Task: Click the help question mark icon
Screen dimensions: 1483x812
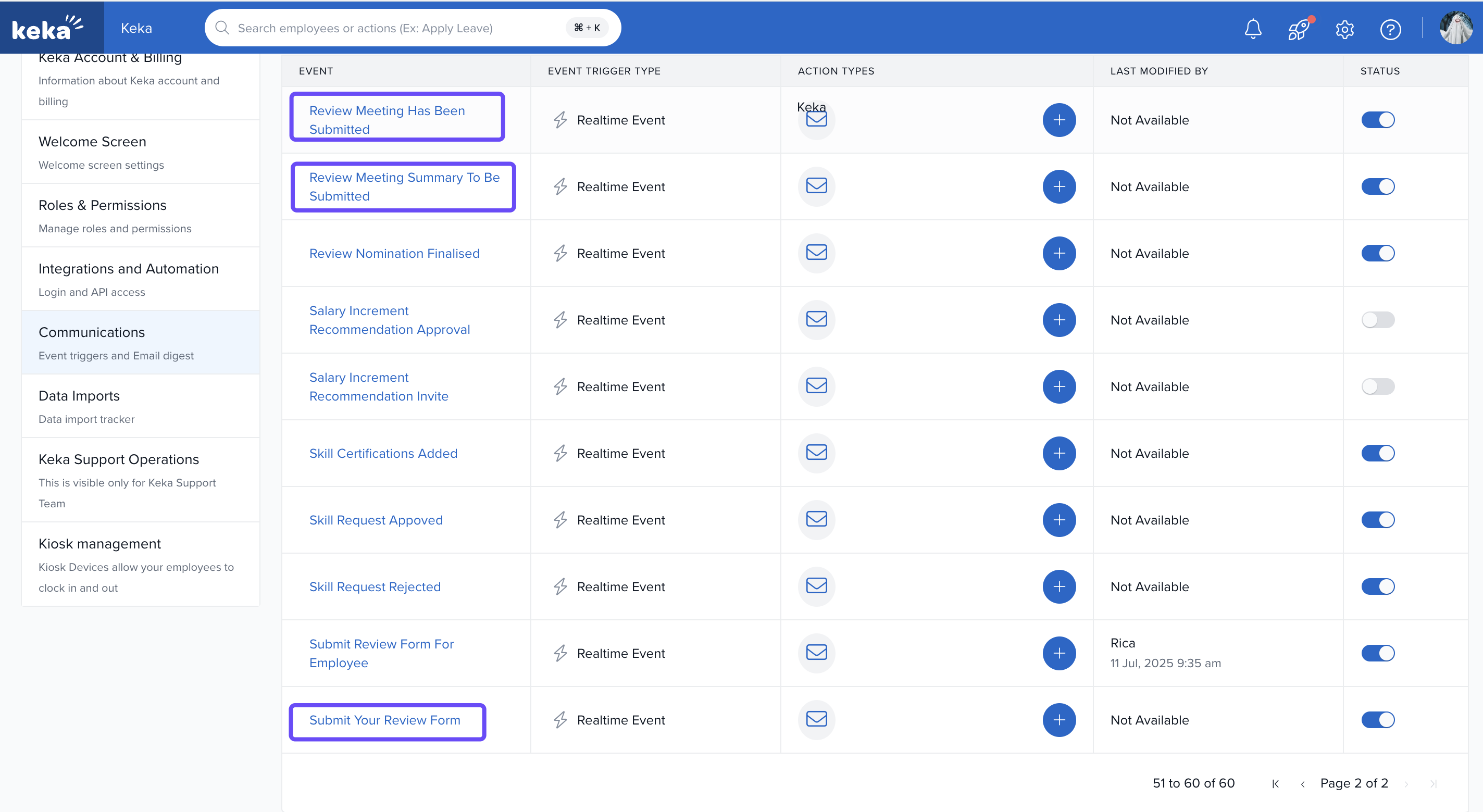Action: [x=1390, y=29]
